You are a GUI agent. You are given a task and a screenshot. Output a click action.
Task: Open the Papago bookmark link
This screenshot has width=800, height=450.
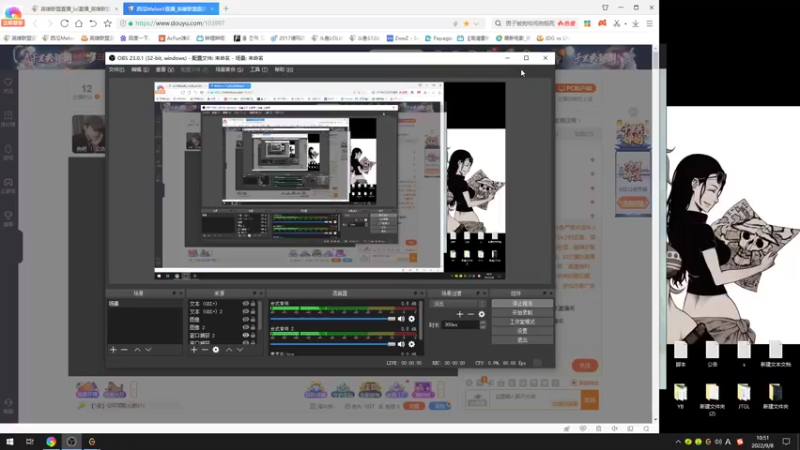[x=439, y=38]
